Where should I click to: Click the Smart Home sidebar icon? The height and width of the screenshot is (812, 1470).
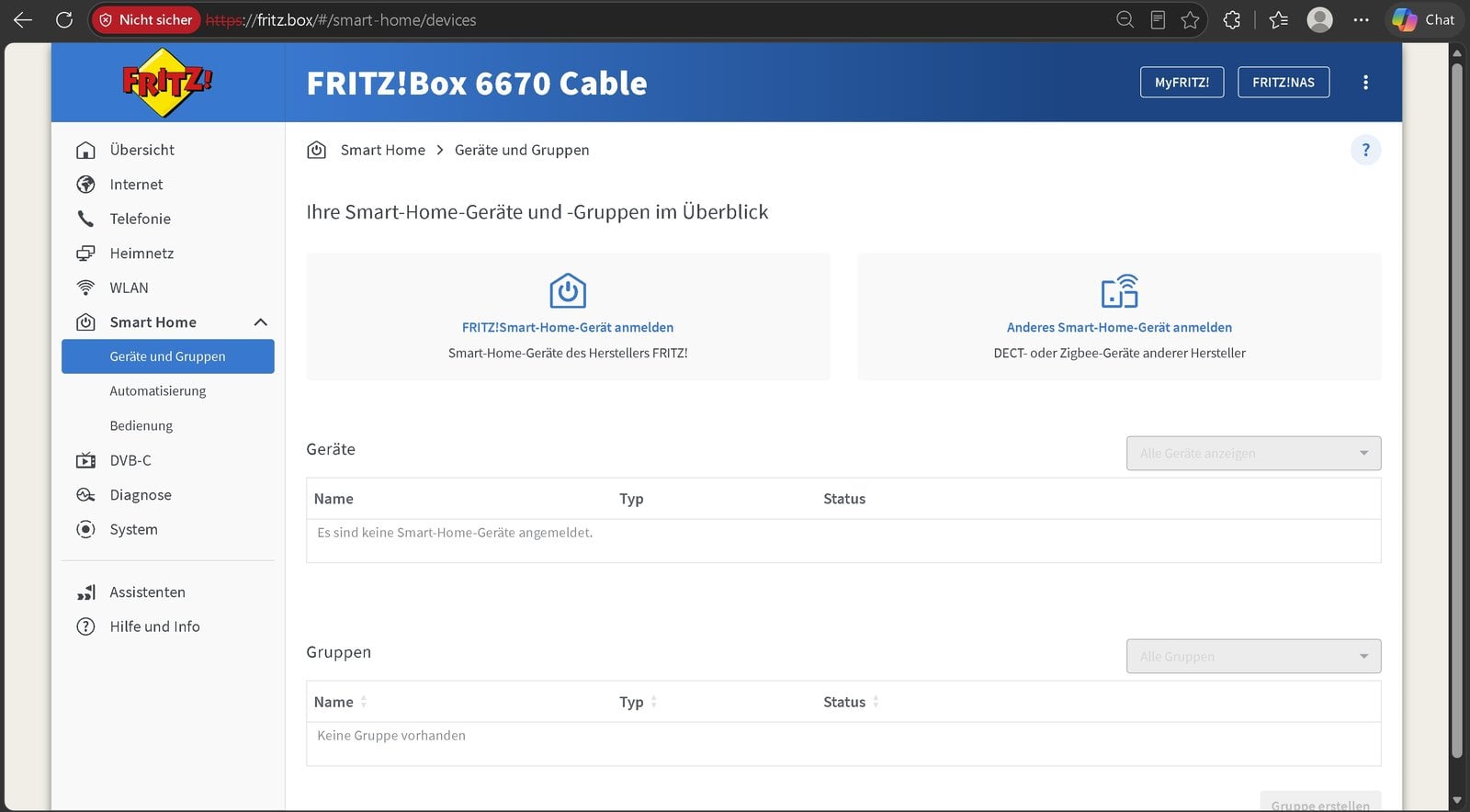pyautogui.click(x=85, y=322)
